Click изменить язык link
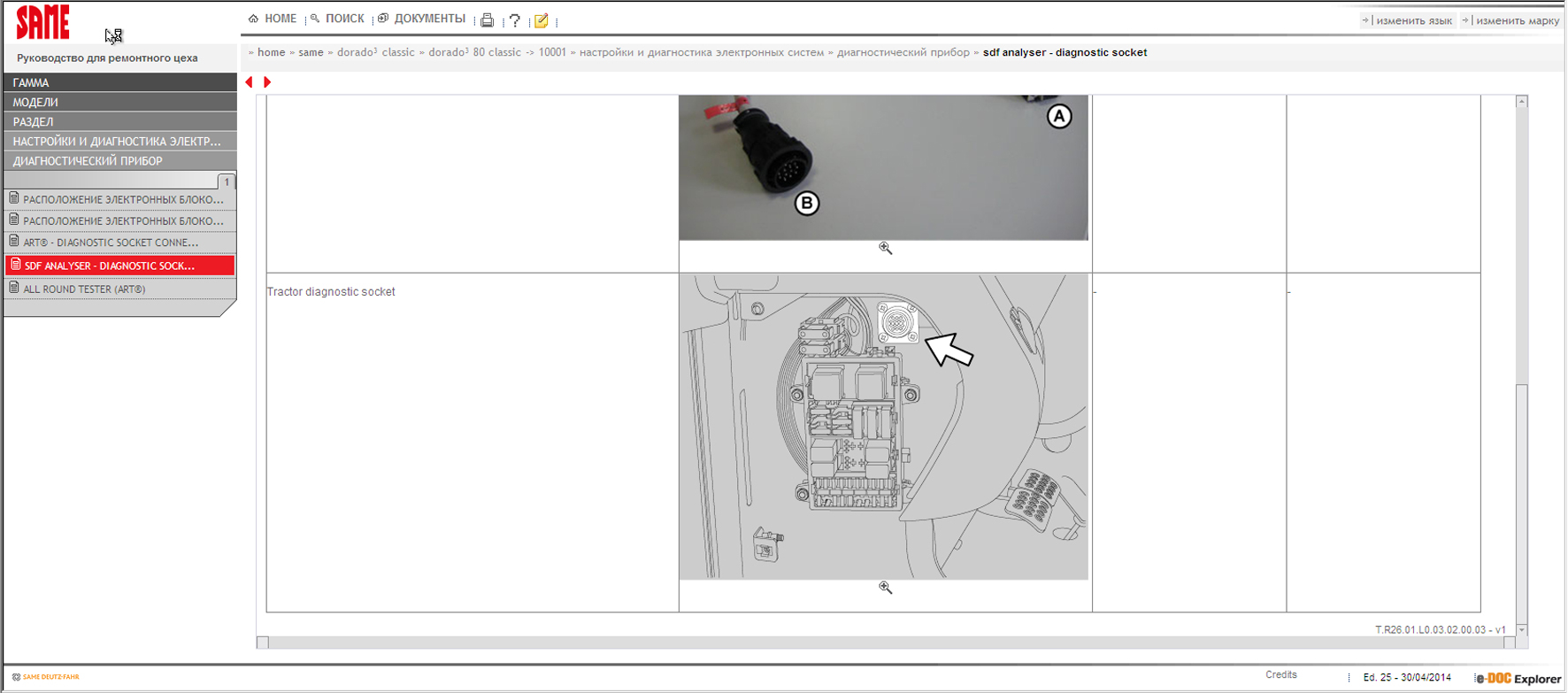 [1413, 20]
